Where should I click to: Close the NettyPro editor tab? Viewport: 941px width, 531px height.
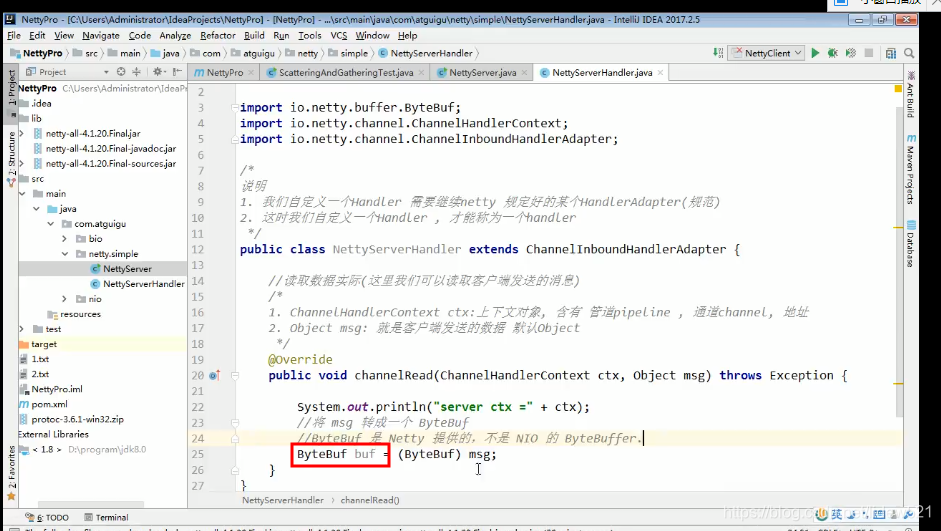pos(250,73)
